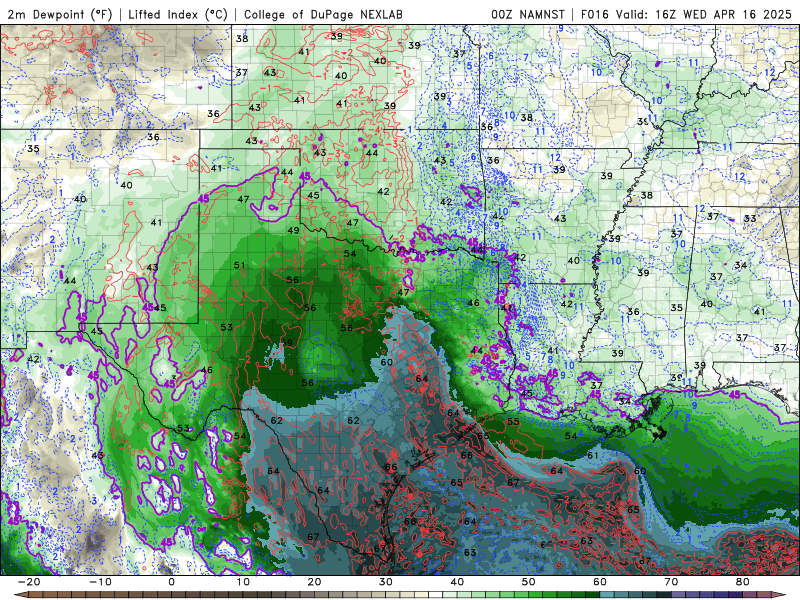Click the "0" color scale label
The image size is (800, 600).
pyautogui.click(x=171, y=582)
